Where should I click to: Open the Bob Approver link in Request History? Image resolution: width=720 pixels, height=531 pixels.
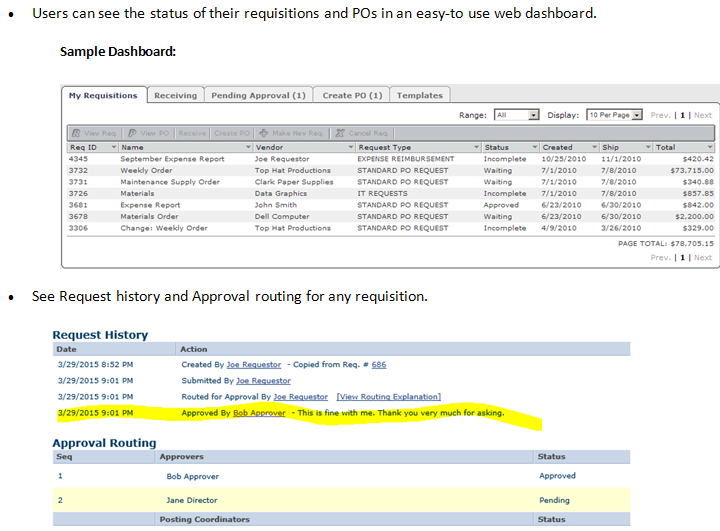click(x=259, y=413)
